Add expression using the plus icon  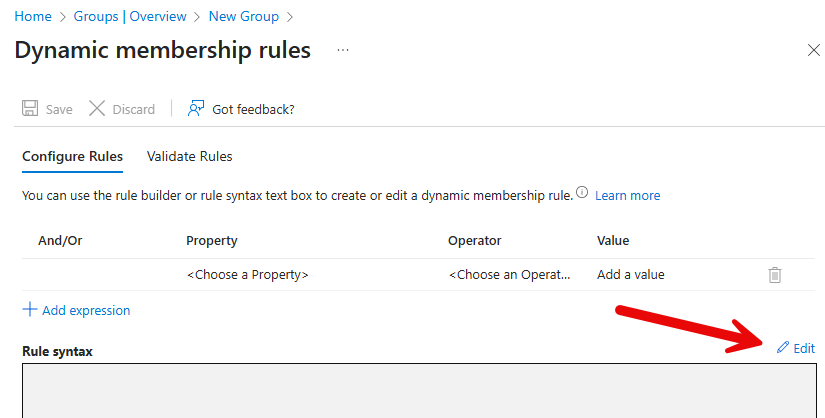pos(30,310)
